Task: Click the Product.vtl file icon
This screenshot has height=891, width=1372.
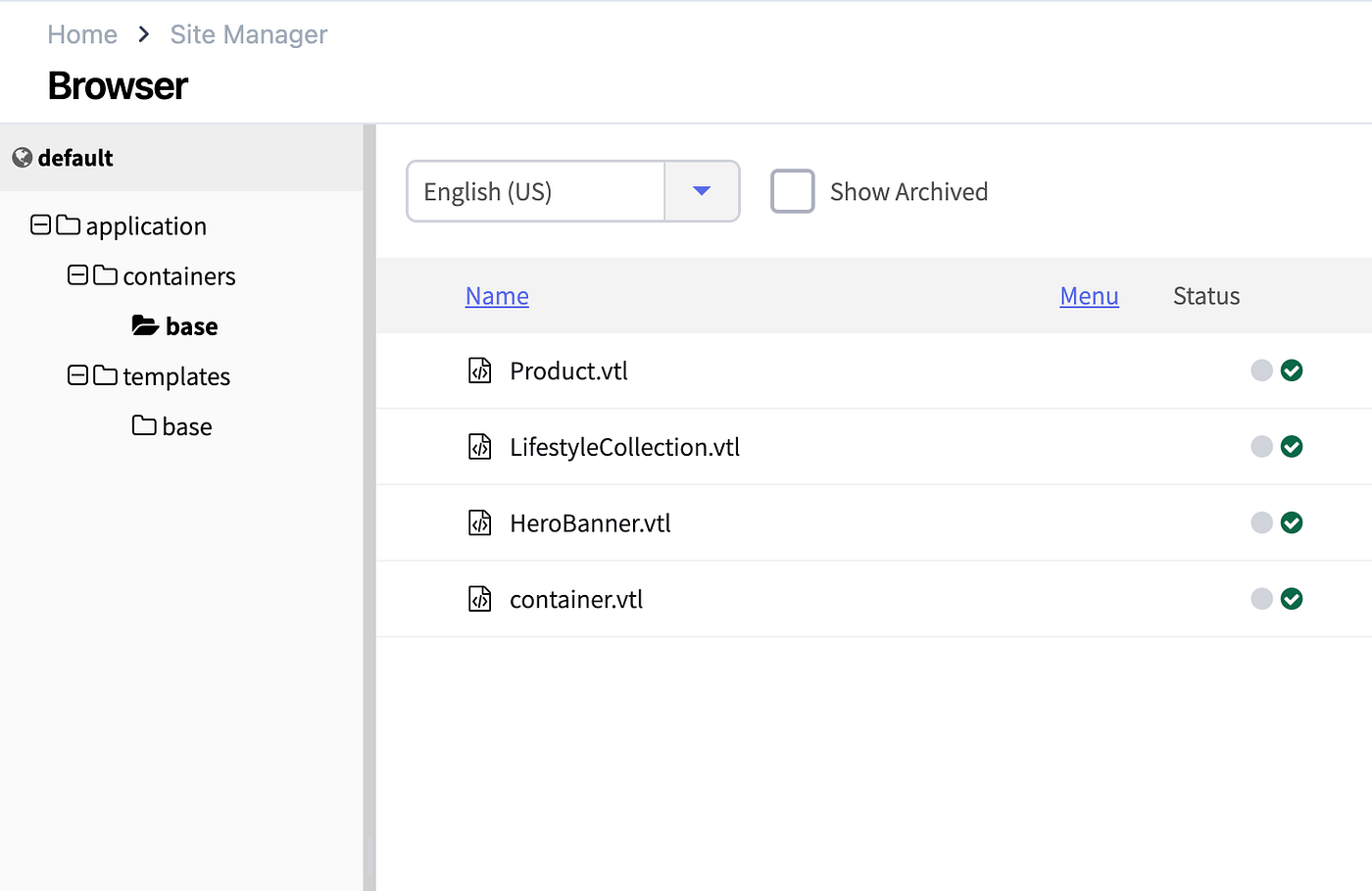Action: tap(479, 371)
